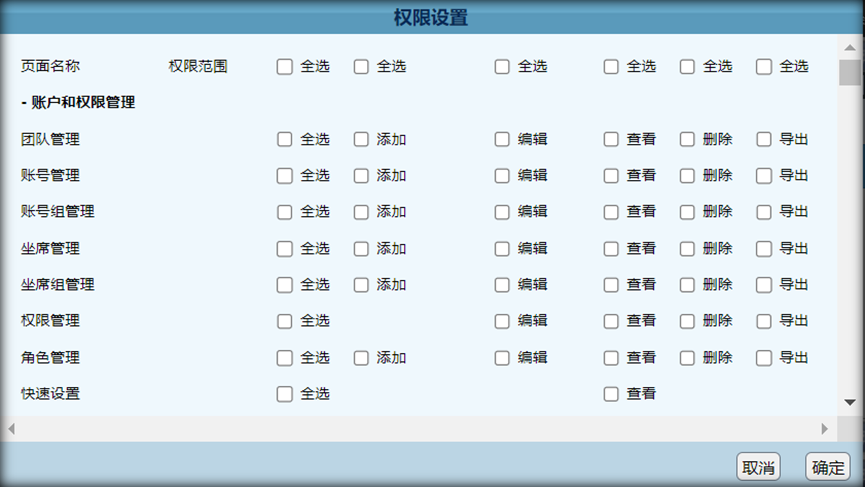This screenshot has height=487, width=865.
Task: Click the vertical scrollbar up arrow
Action: pyautogui.click(x=850, y=47)
